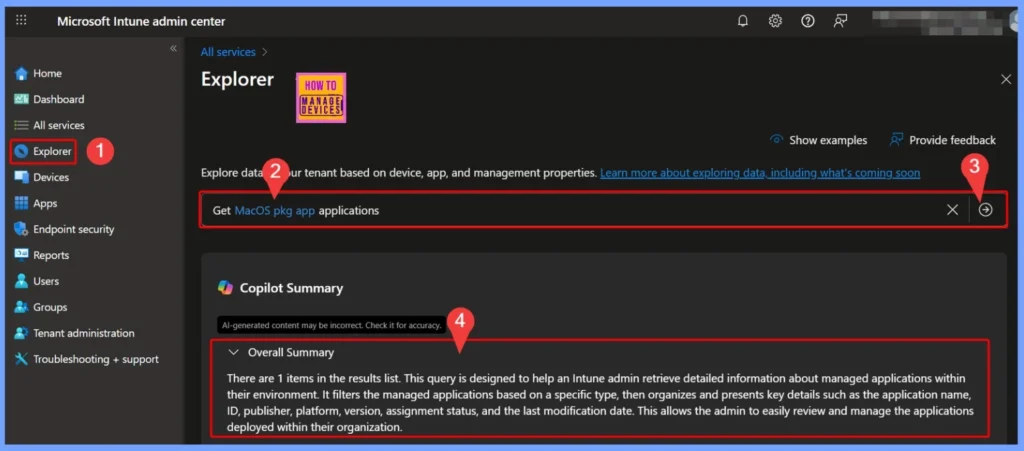Open the settings gear in the header
This screenshot has height=451, width=1024.
coord(775,21)
